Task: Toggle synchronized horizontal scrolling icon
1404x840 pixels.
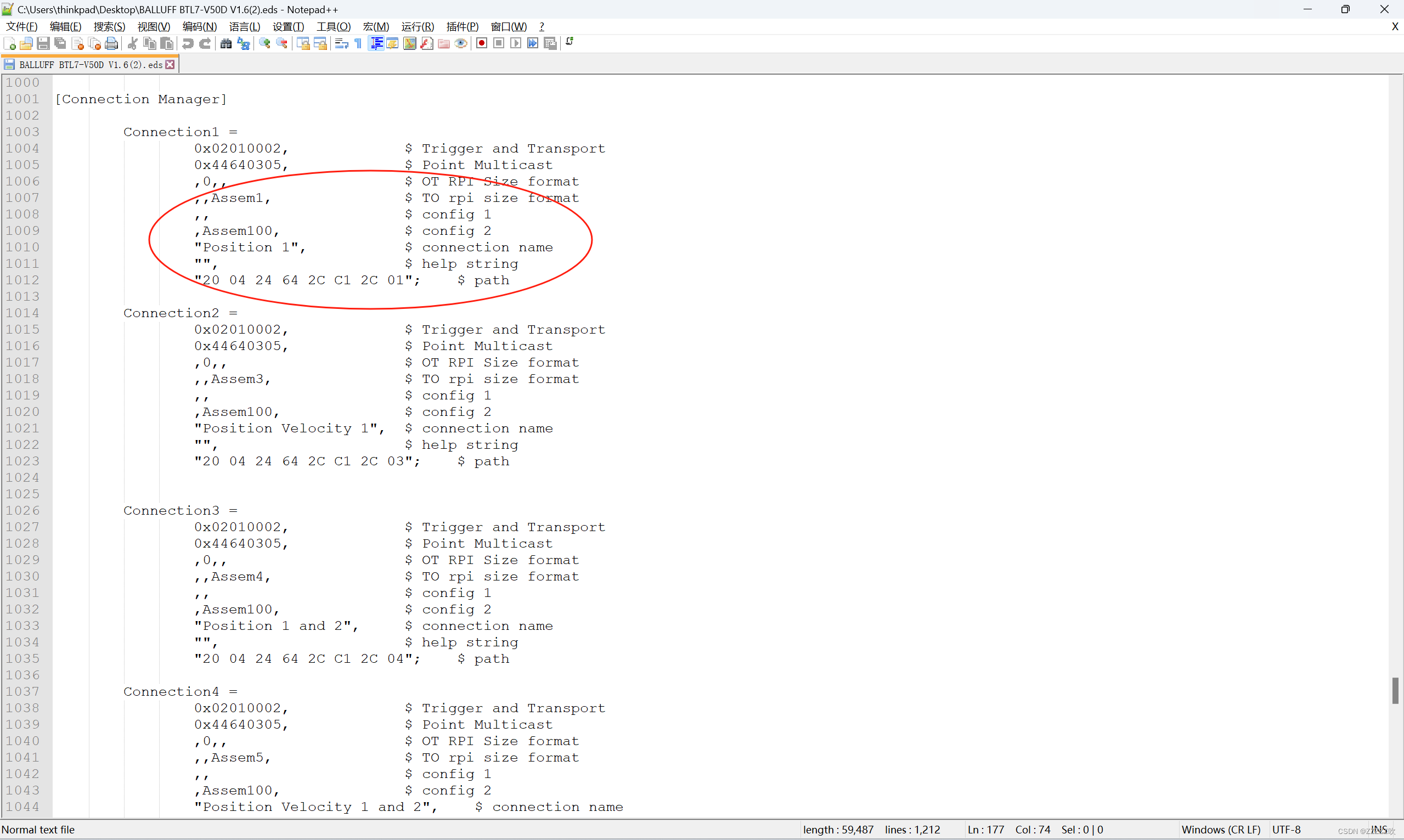Action: [320, 43]
